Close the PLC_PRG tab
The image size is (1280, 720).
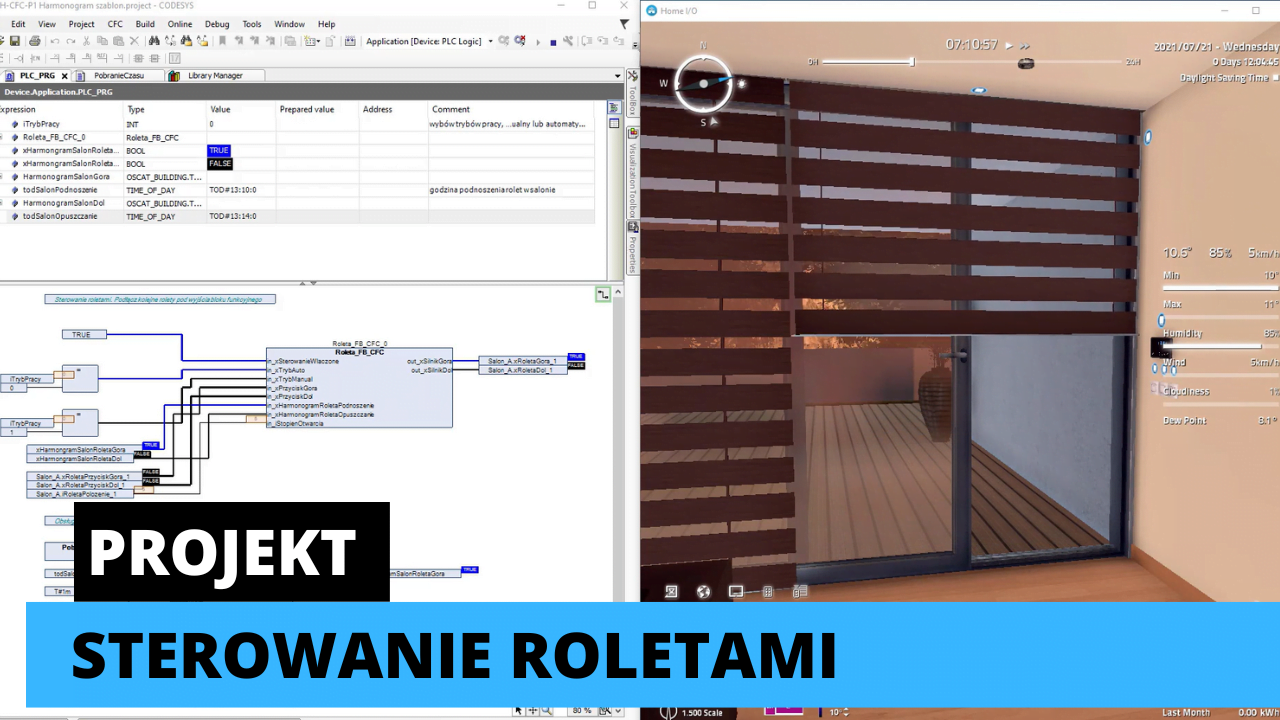[64, 76]
